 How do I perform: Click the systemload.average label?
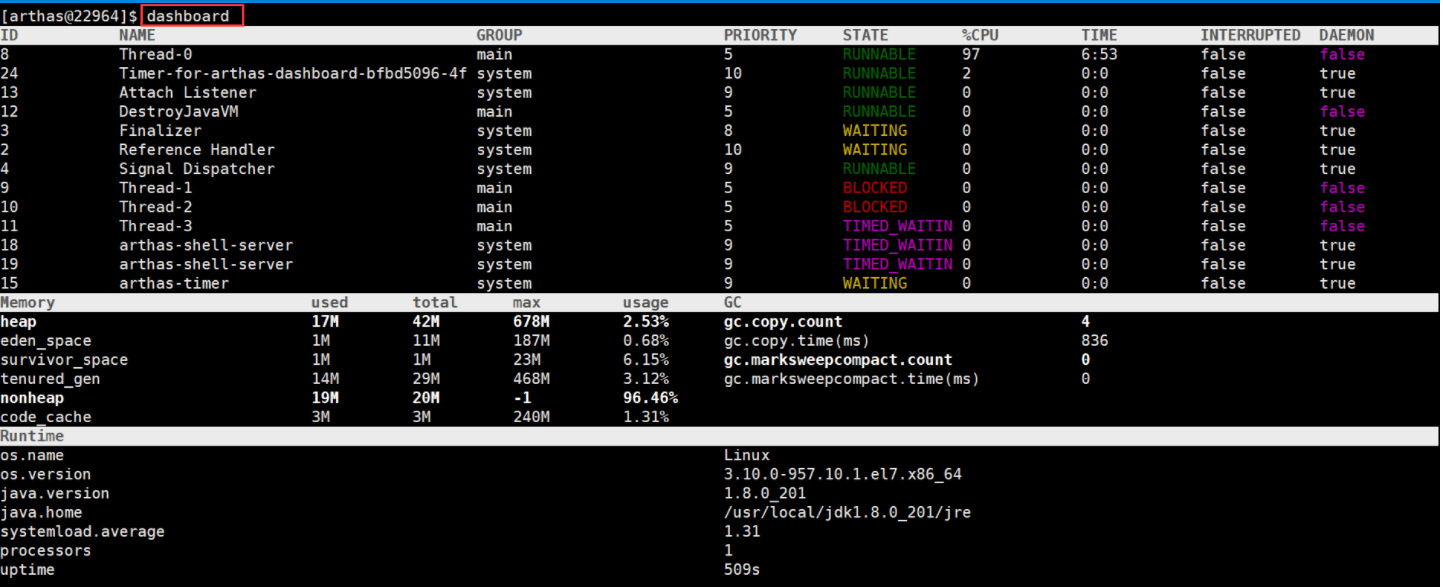[x=83, y=531]
